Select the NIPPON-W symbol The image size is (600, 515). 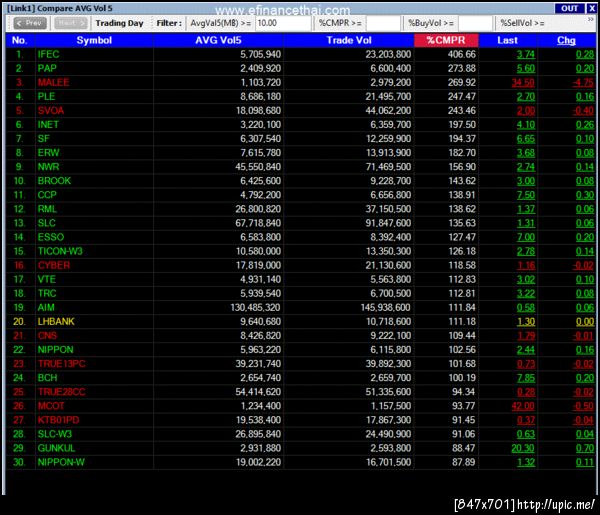tap(61, 462)
